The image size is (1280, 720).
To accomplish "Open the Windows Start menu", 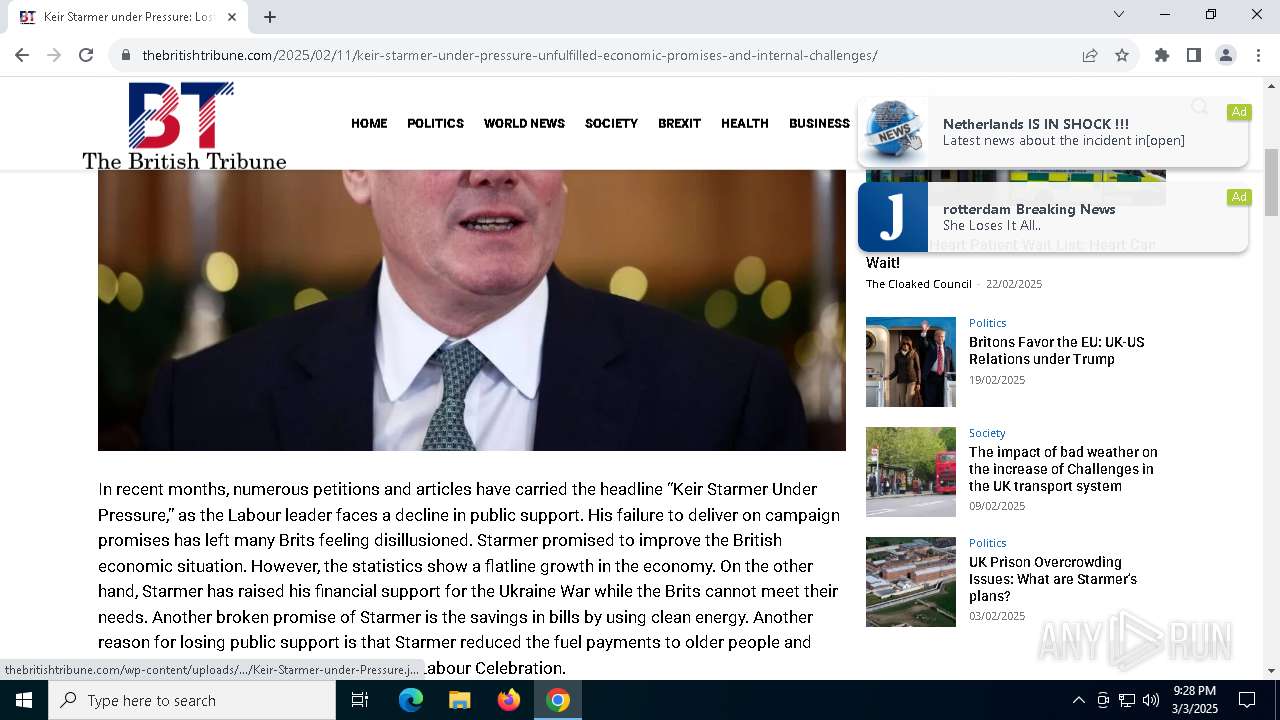I will pos(24,700).
